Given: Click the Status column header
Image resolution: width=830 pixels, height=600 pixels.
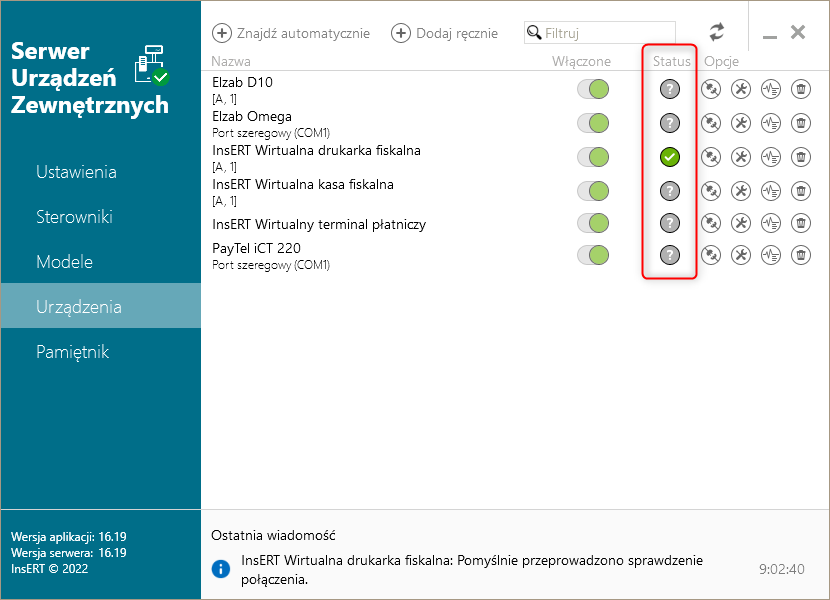Looking at the screenshot, I should 672,61.
